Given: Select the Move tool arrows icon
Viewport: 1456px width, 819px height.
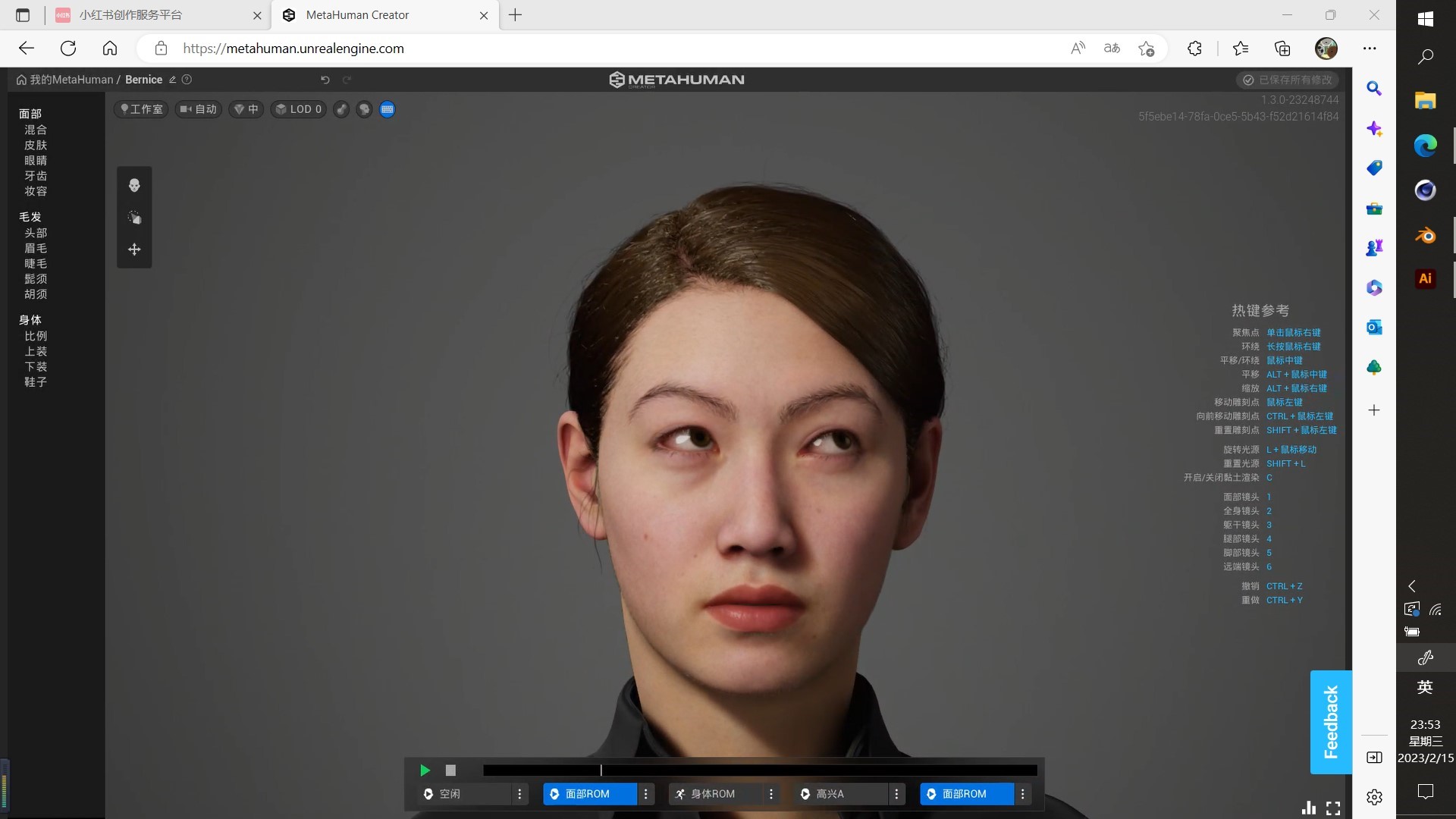Looking at the screenshot, I should coord(134,249).
